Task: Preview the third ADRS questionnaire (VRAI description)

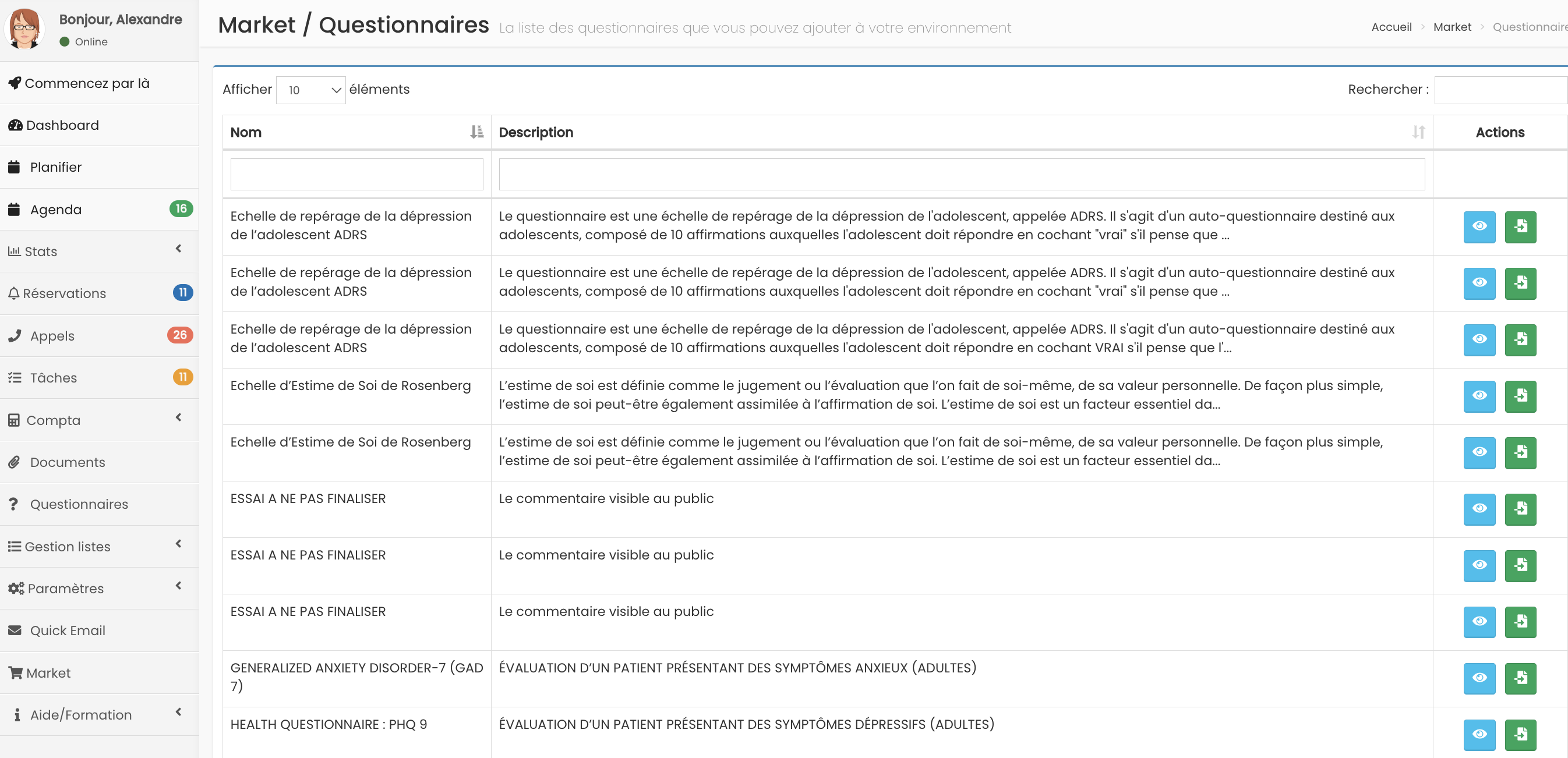Action: (1479, 340)
